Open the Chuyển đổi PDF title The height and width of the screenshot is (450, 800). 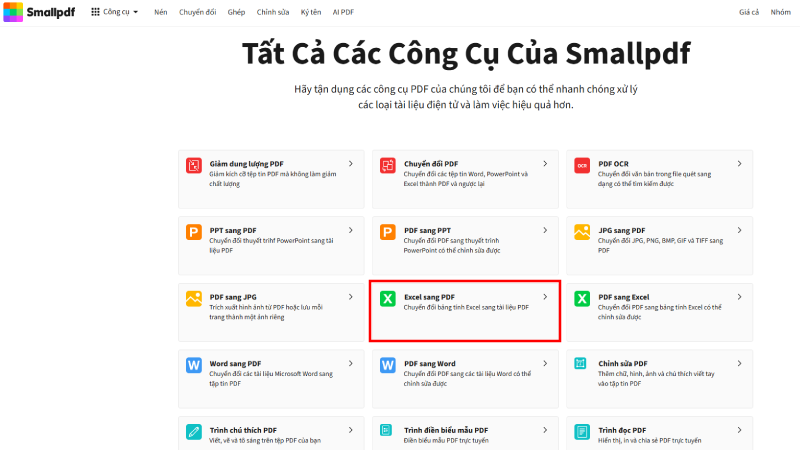click(x=431, y=164)
